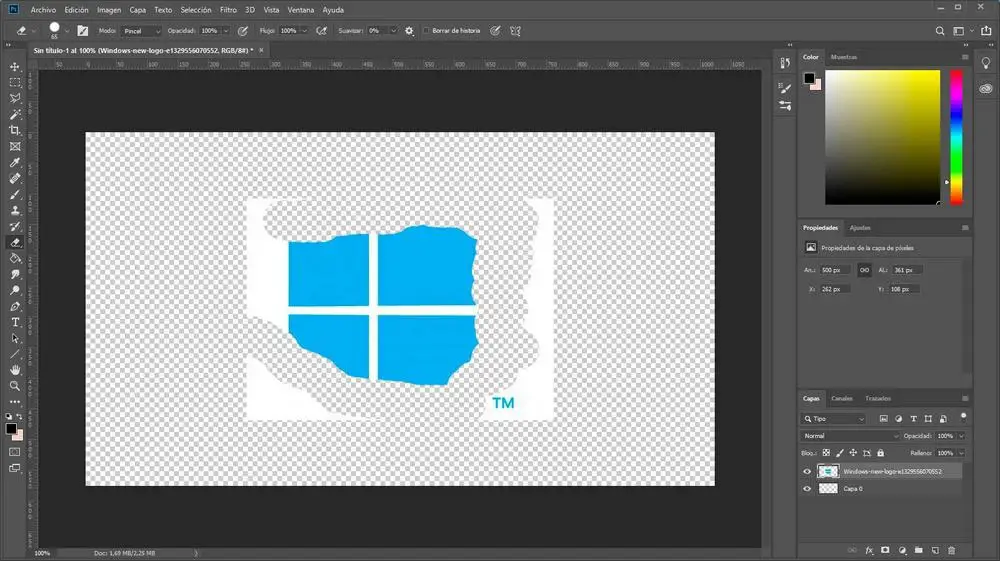Select the Hand tool
This screenshot has width=1000, height=561.
15,370
